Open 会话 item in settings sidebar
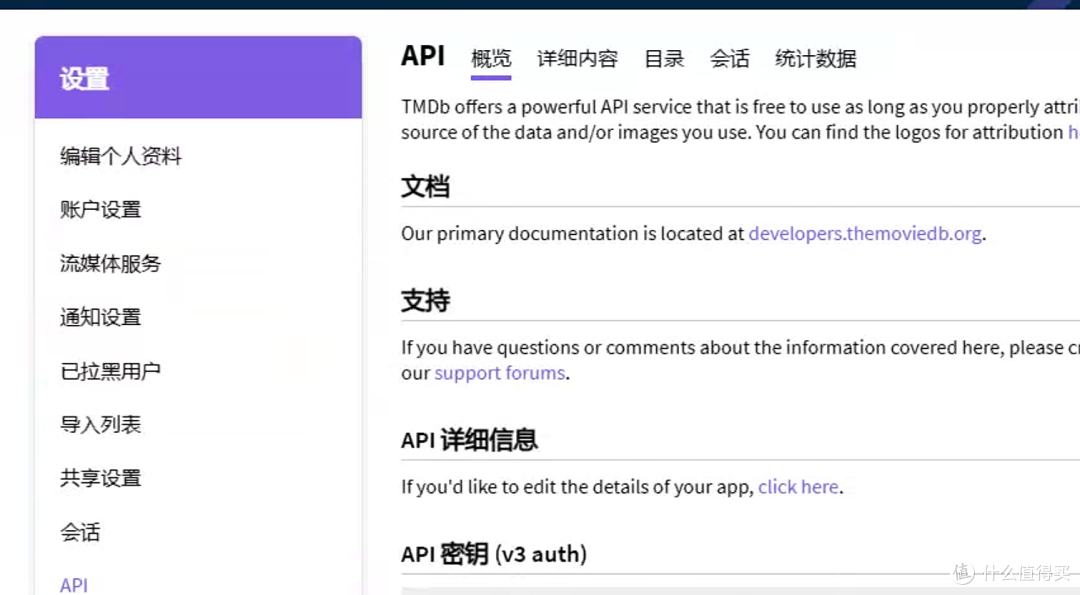 tap(80, 532)
